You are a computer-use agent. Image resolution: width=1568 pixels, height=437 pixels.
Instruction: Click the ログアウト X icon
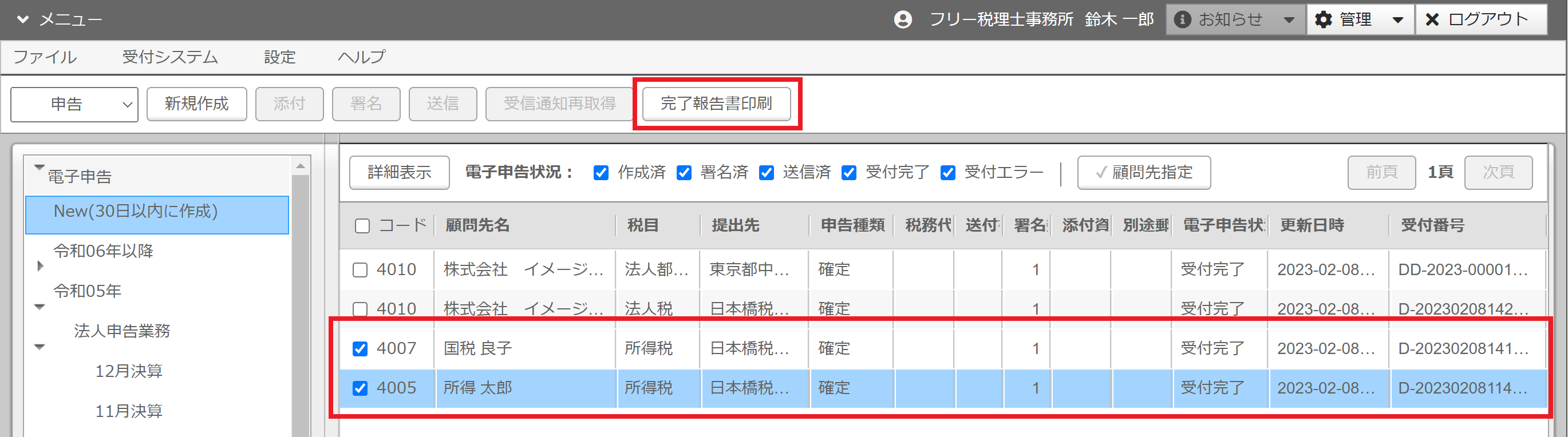1432,19
